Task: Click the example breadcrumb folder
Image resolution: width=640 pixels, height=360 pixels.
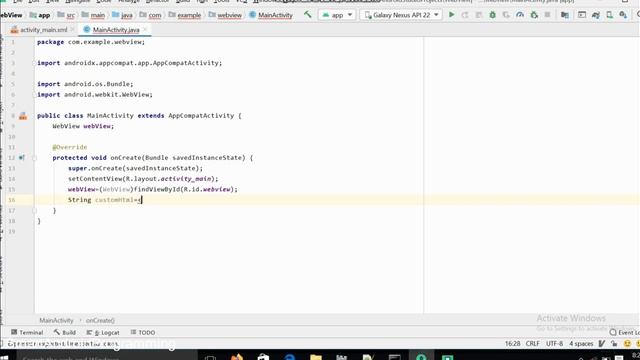Action: (x=184, y=15)
